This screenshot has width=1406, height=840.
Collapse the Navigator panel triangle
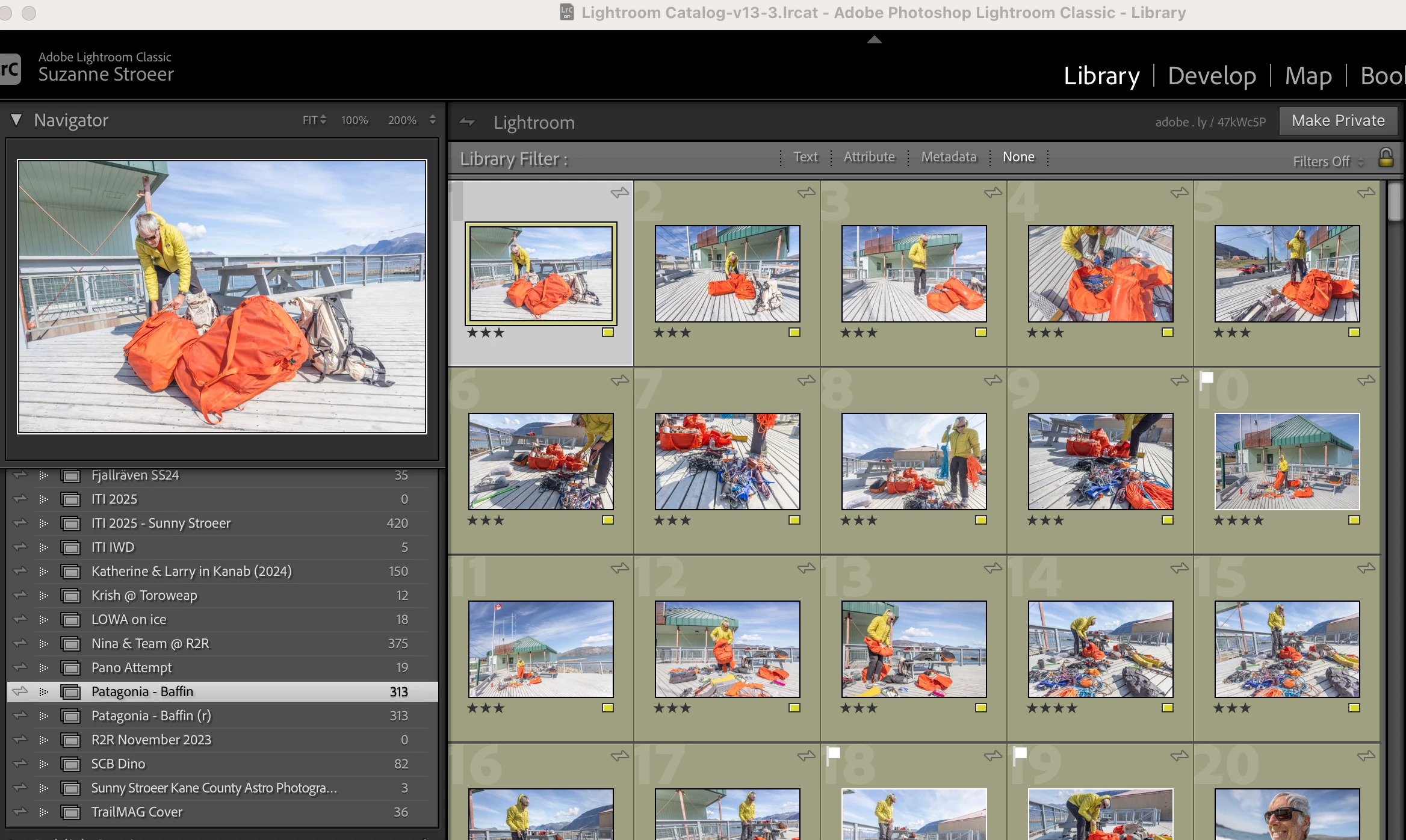point(16,120)
